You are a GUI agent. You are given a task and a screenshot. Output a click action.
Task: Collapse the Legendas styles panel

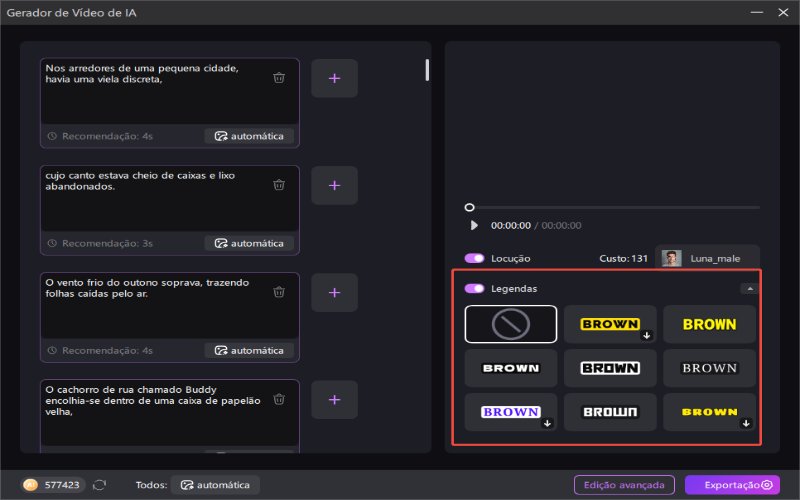pos(748,288)
